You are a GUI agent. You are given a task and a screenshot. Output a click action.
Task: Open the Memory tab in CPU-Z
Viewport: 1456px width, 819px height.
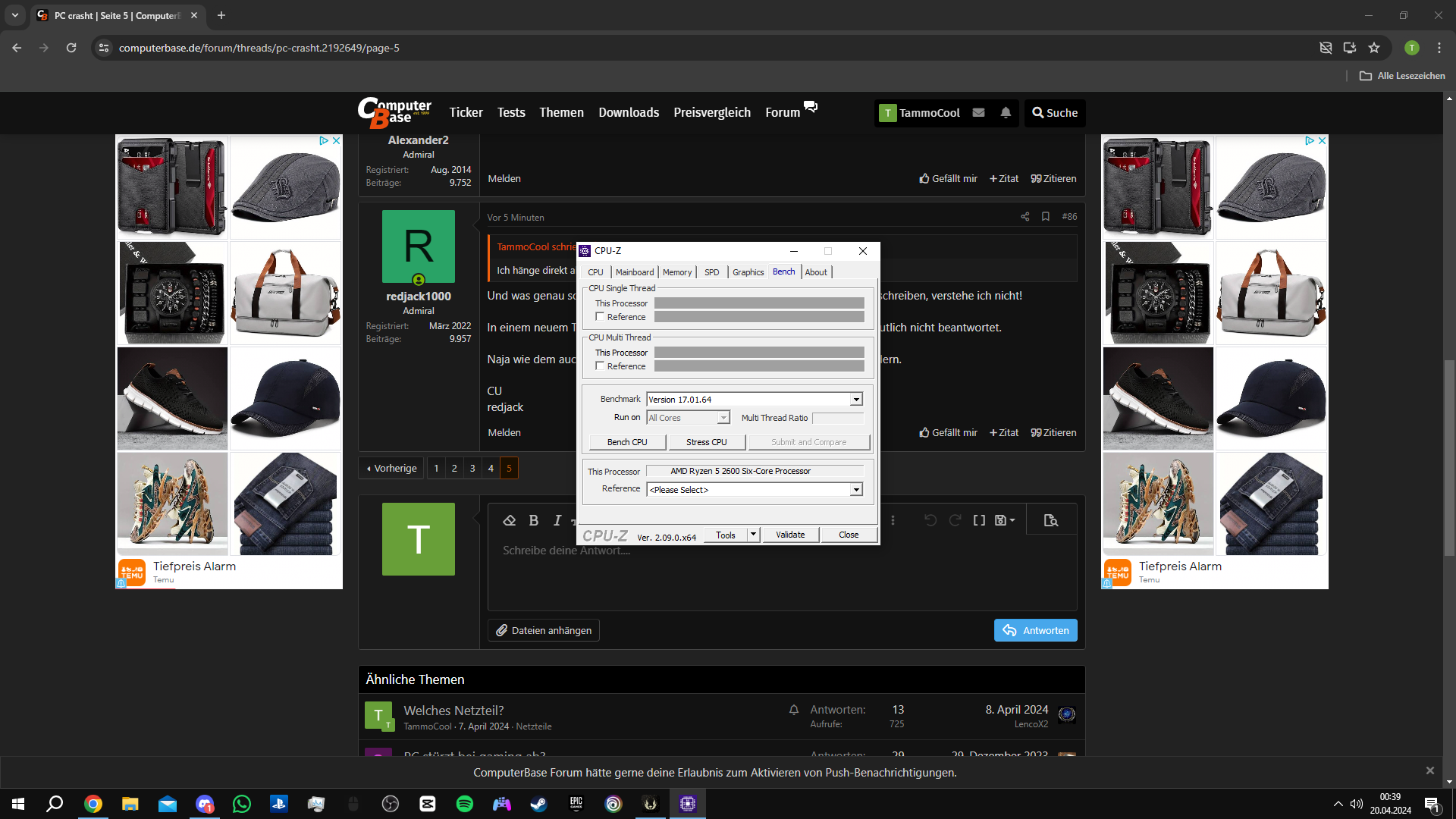(676, 272)
